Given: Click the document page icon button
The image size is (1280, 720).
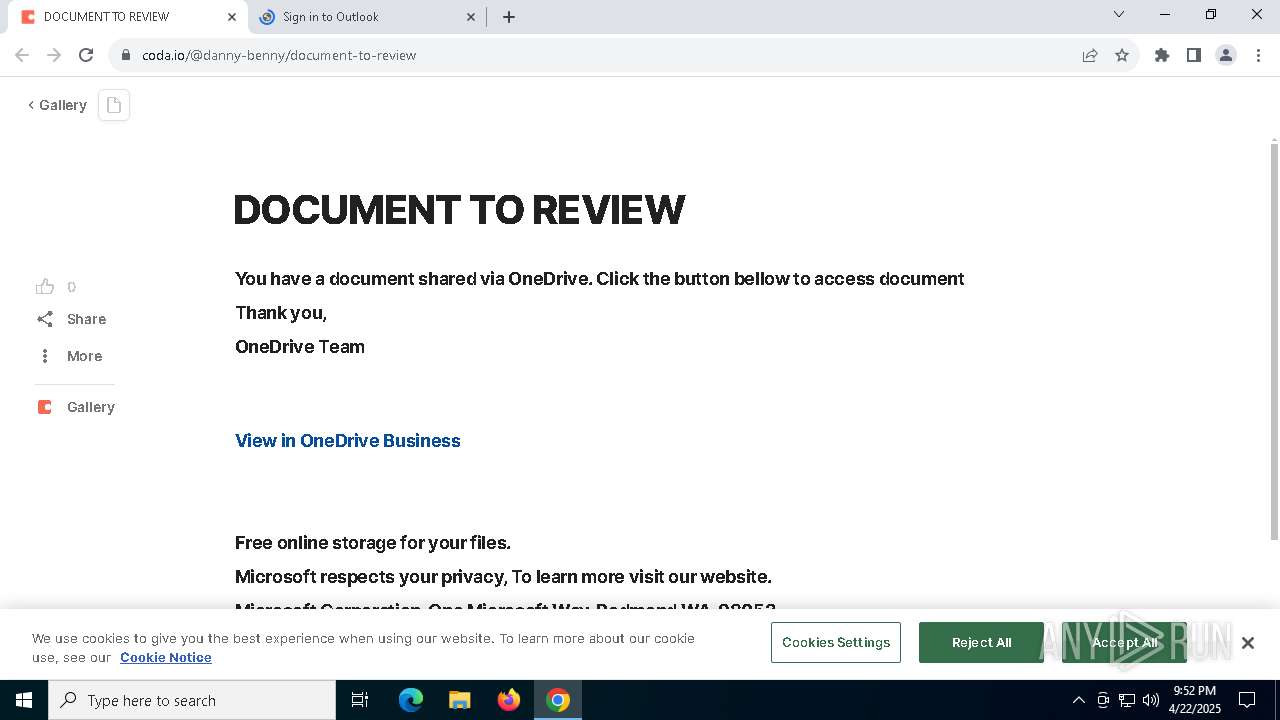Looking at the screenshot, I should coord(114,105).
